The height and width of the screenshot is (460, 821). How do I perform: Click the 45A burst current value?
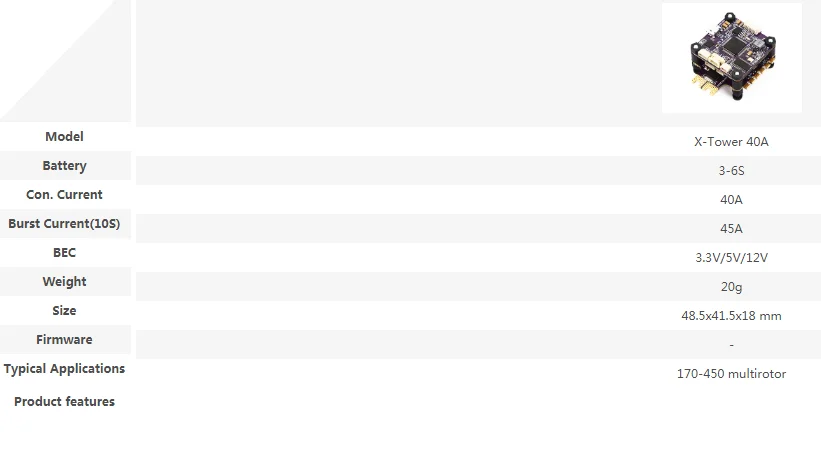731,229
